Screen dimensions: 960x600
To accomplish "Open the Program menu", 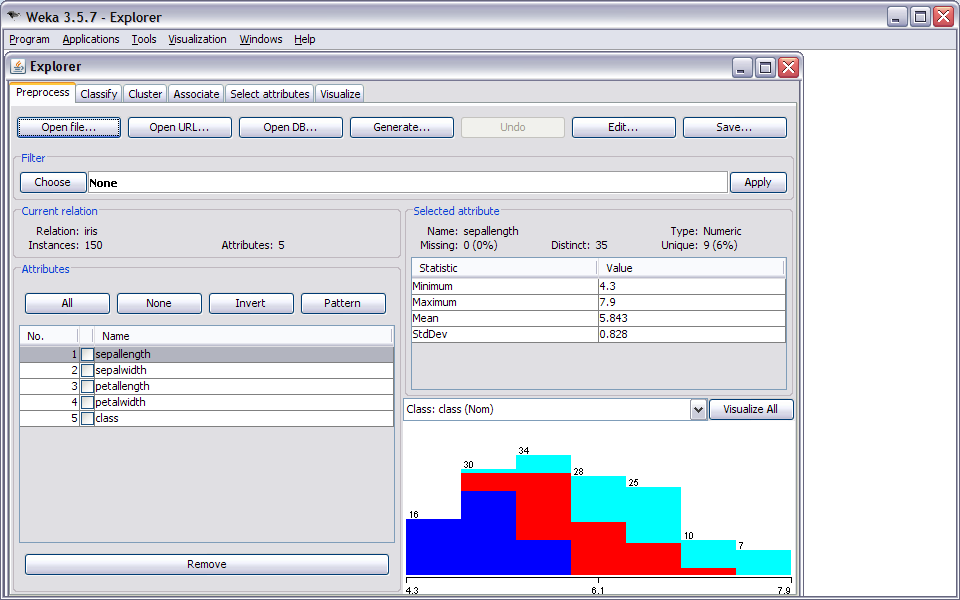I will (29, 39).
